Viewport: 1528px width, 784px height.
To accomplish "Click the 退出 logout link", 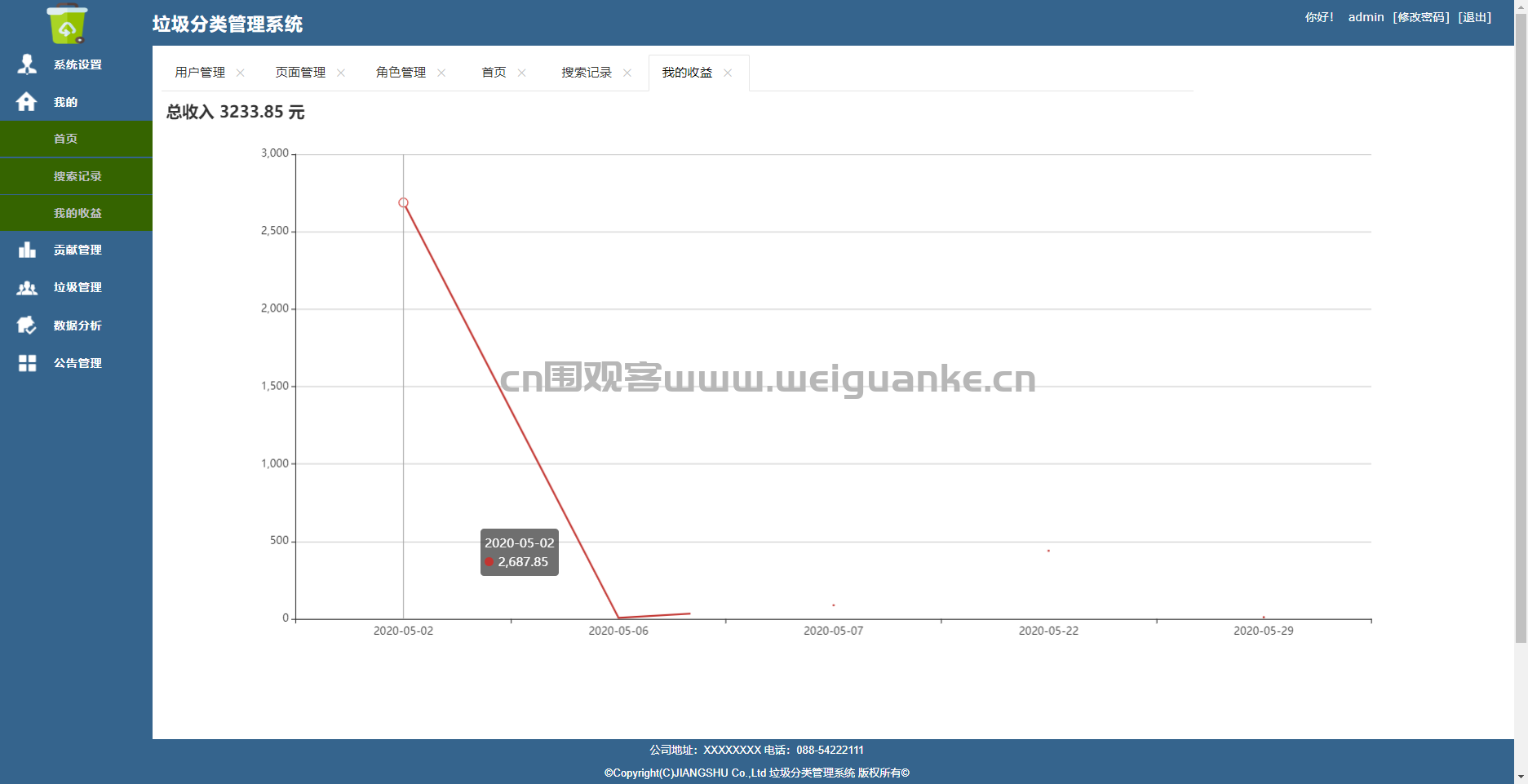I will coord(1475,17).
